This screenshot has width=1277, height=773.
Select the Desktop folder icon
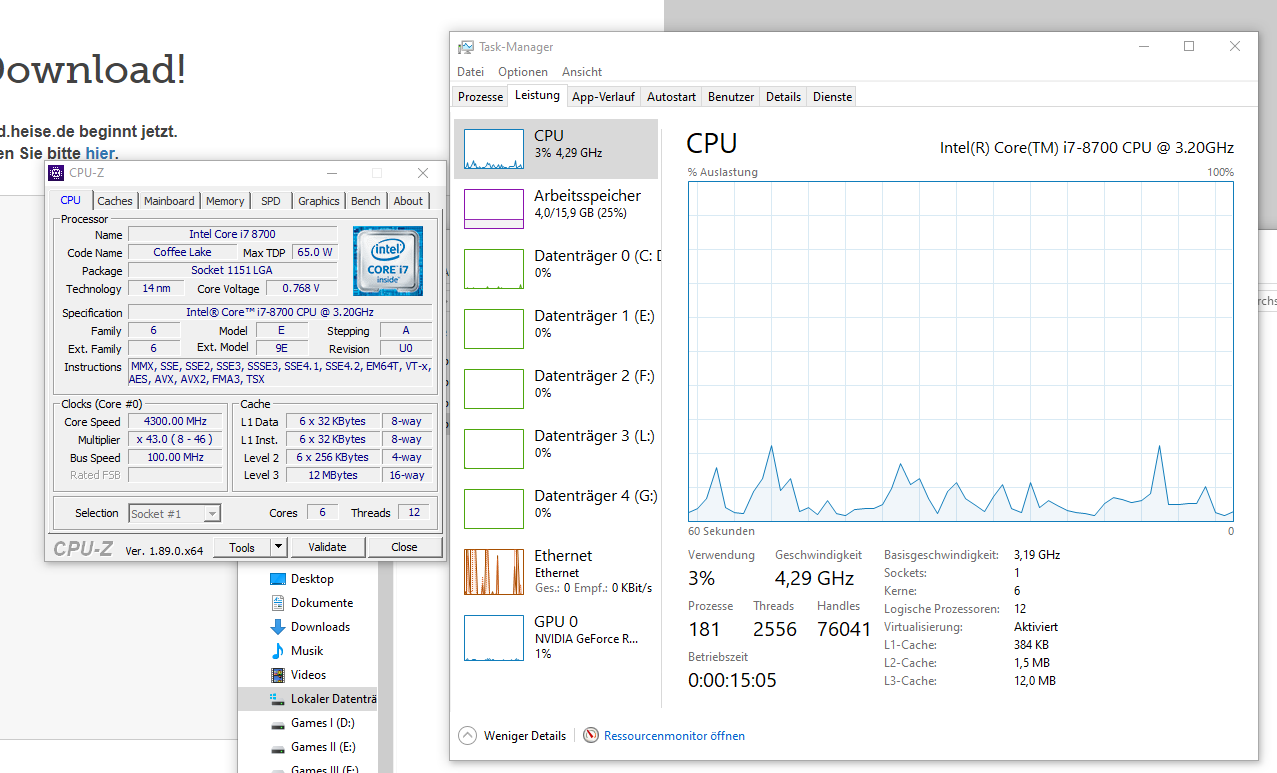(278, 579)
